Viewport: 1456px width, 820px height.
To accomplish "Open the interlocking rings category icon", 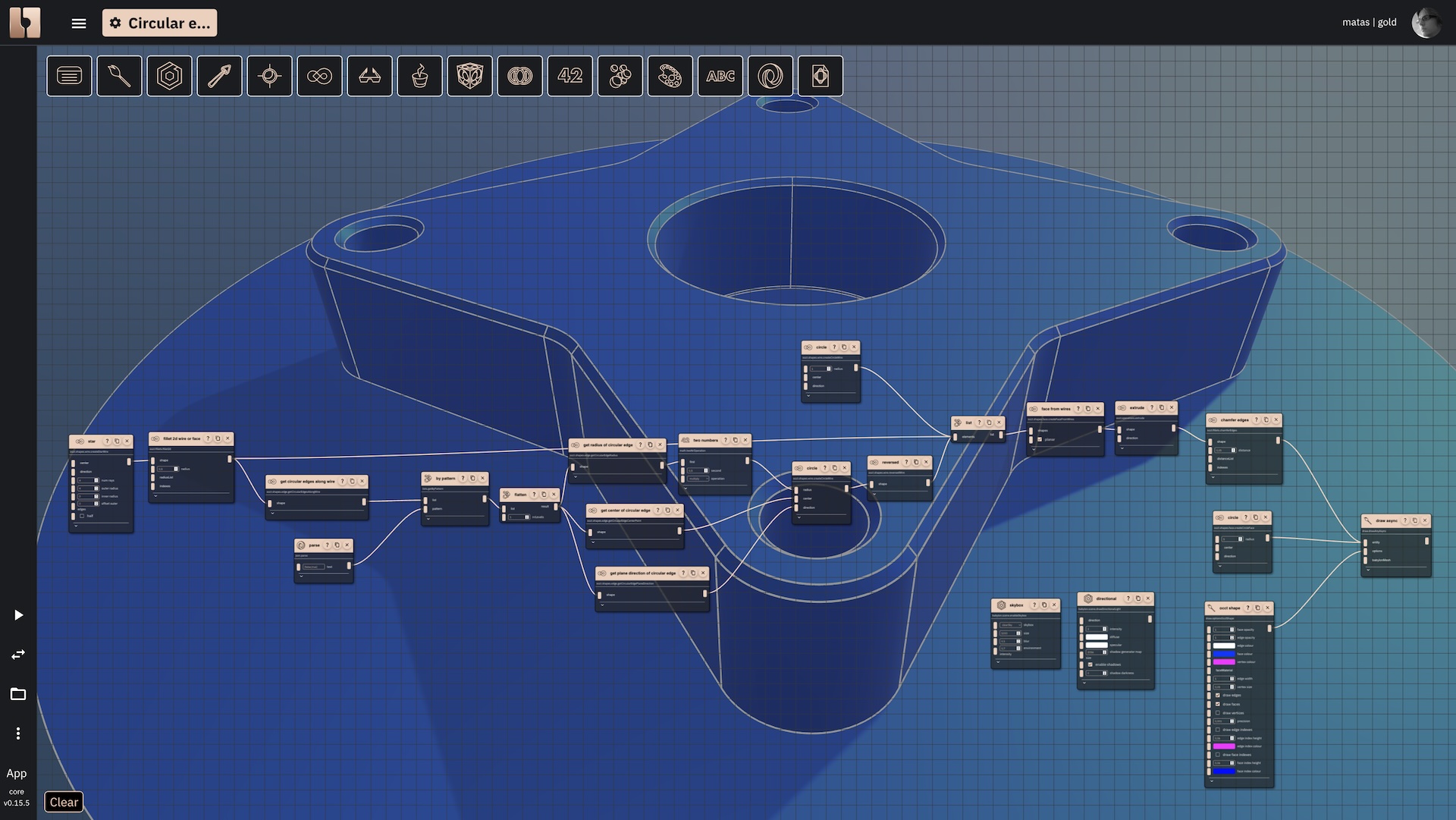I will click(x=519, y=76).
